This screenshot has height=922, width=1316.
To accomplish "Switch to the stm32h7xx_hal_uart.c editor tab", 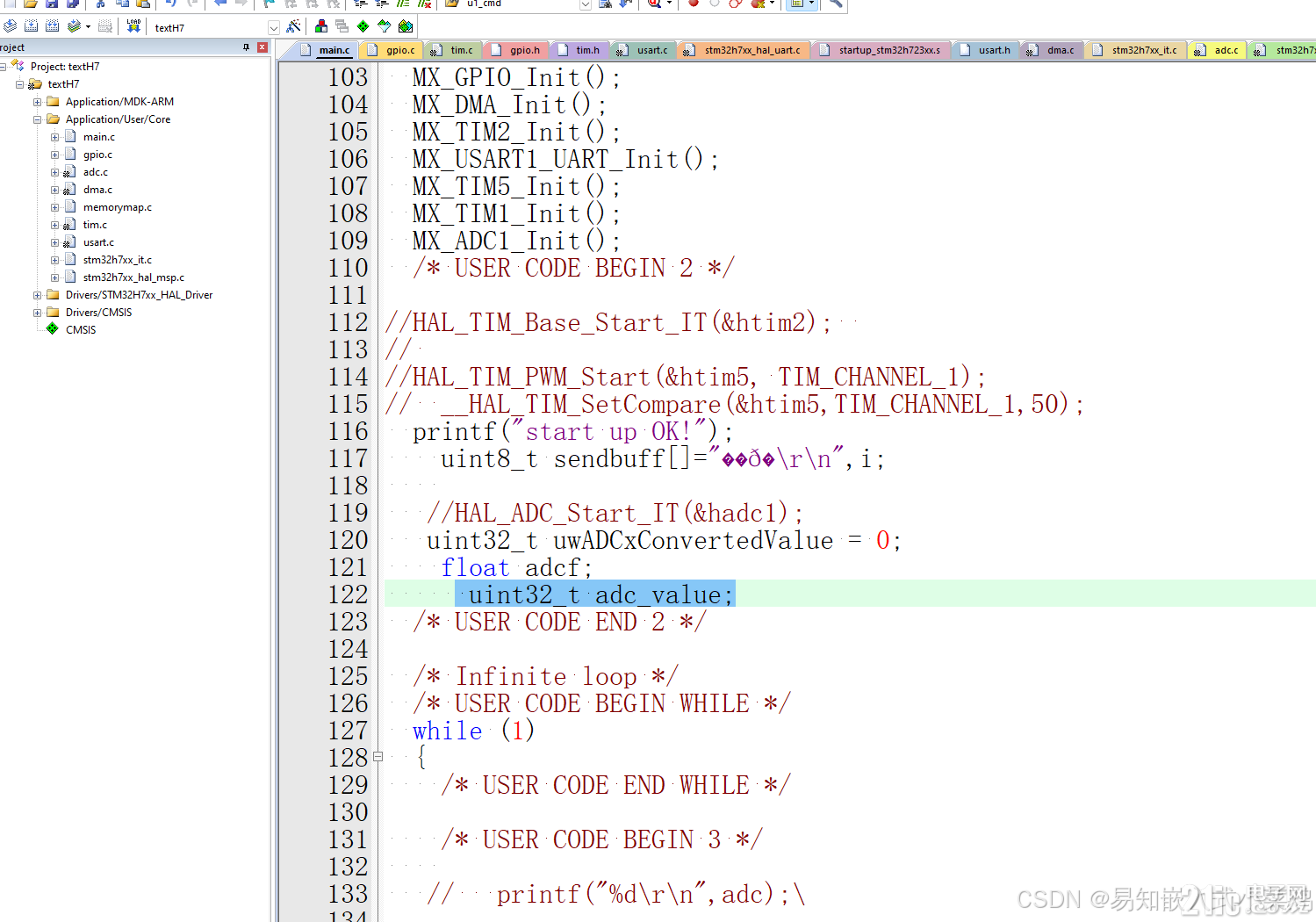I will [745, 50].
